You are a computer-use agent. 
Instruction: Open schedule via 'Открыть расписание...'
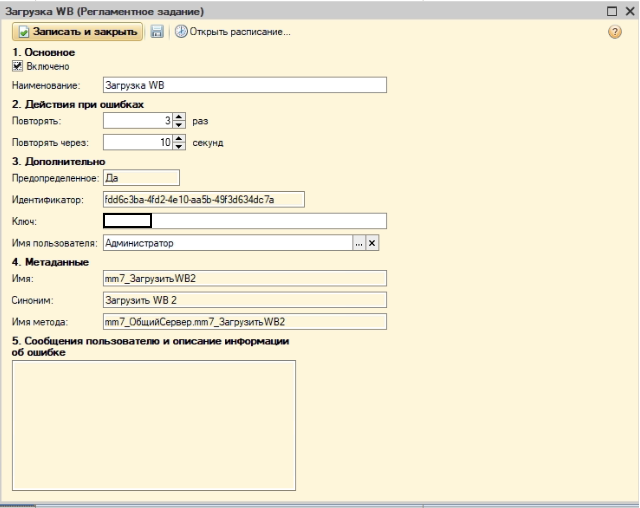(x=233, y=32)
